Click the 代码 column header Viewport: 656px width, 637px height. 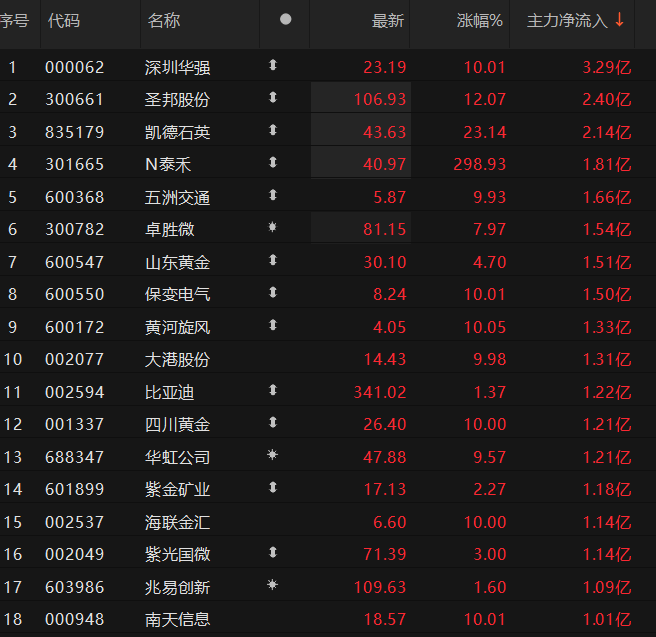(x=64, y=20)
